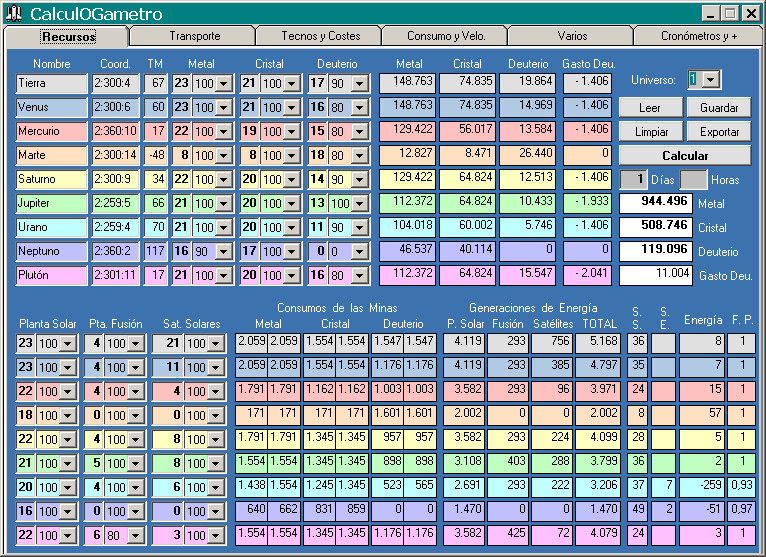Click the Plutón name field
The height and width of the screenshot is (557, 766).
(51, 275)
